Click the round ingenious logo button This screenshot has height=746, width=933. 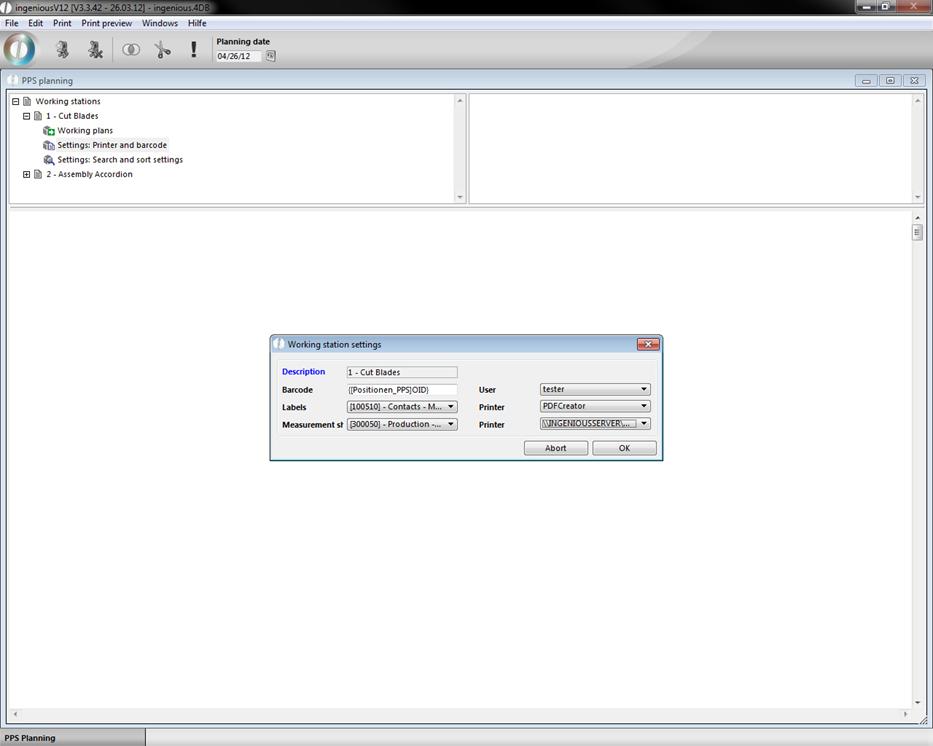tap(20, 49)
